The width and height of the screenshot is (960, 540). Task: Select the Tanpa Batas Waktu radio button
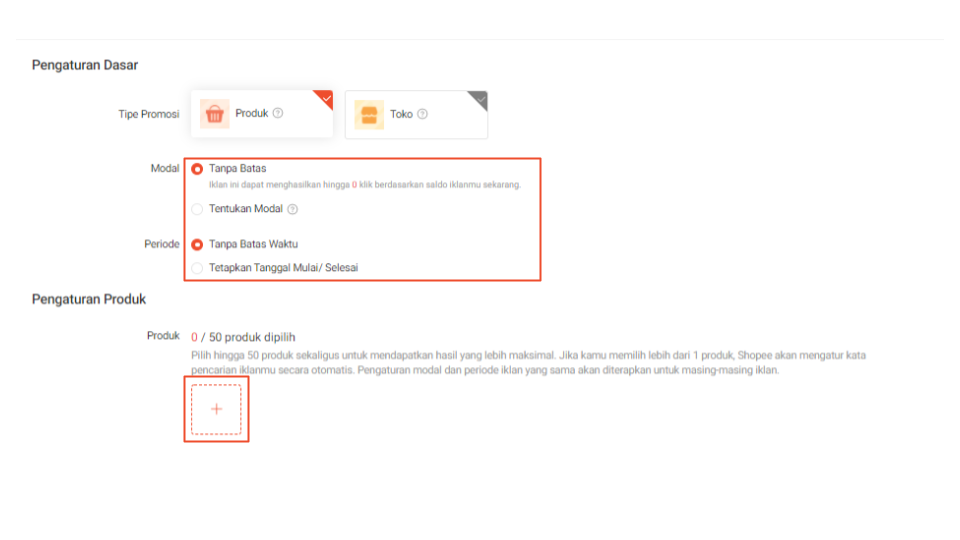click(x=197, y=244)
